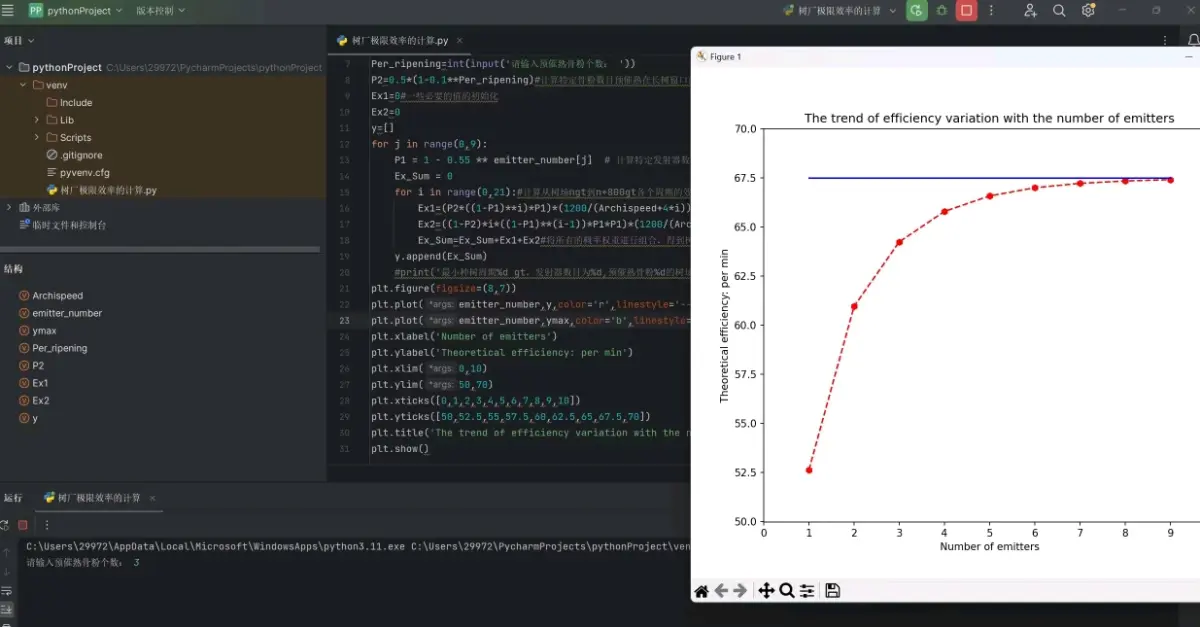Toggle soft-wrap in the Run console
Screen dimensions: 1200x627
point(6,591)
